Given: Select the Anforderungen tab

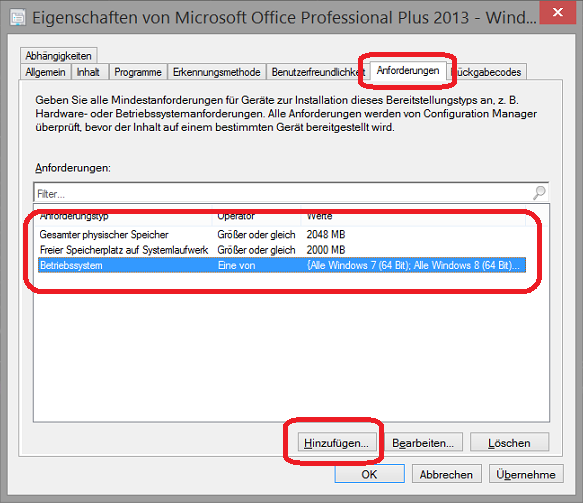Looking at the screenshot, I should (408, 71).
